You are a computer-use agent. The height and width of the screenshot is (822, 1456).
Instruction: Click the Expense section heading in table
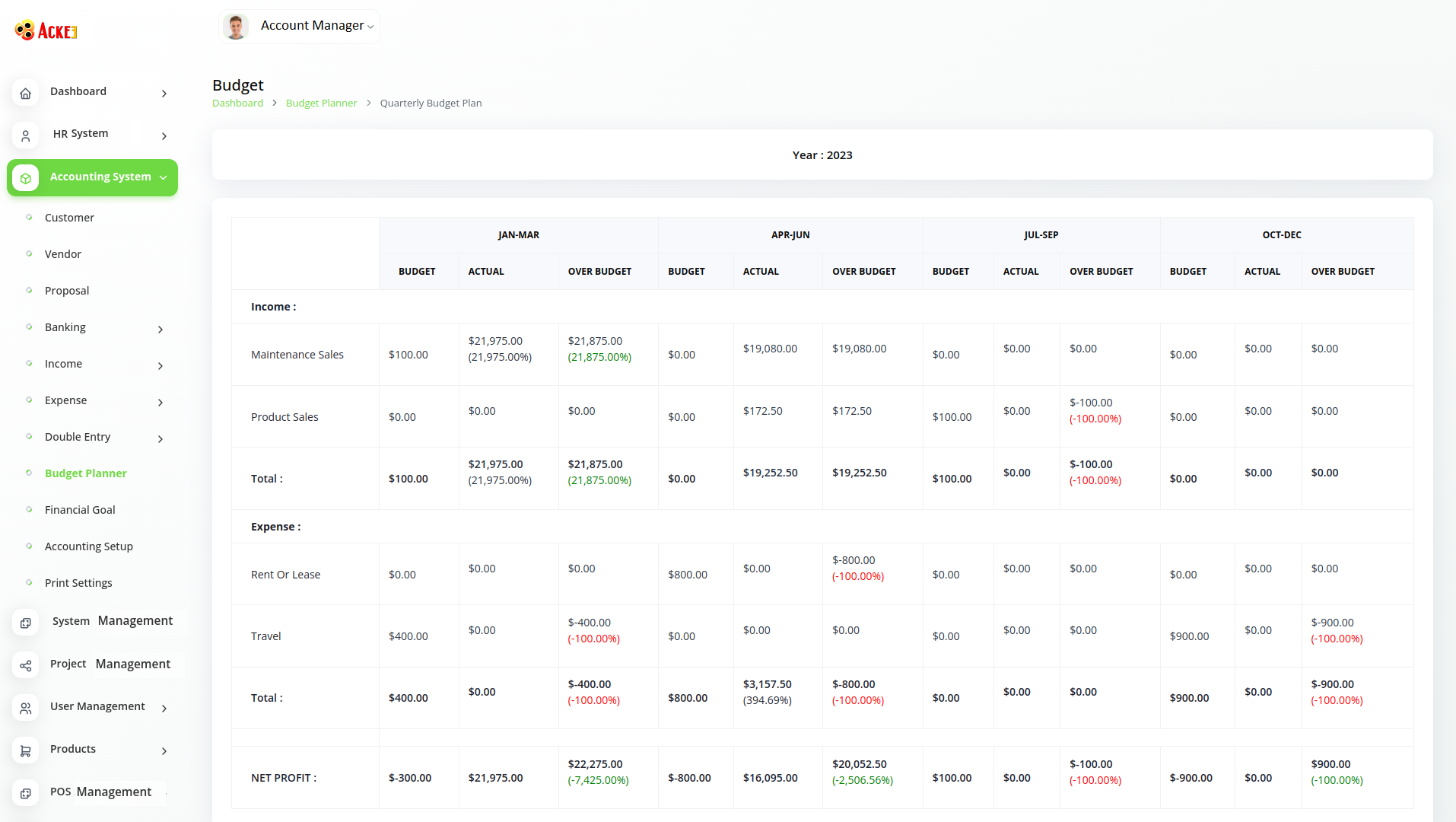[x=276, y=527]
